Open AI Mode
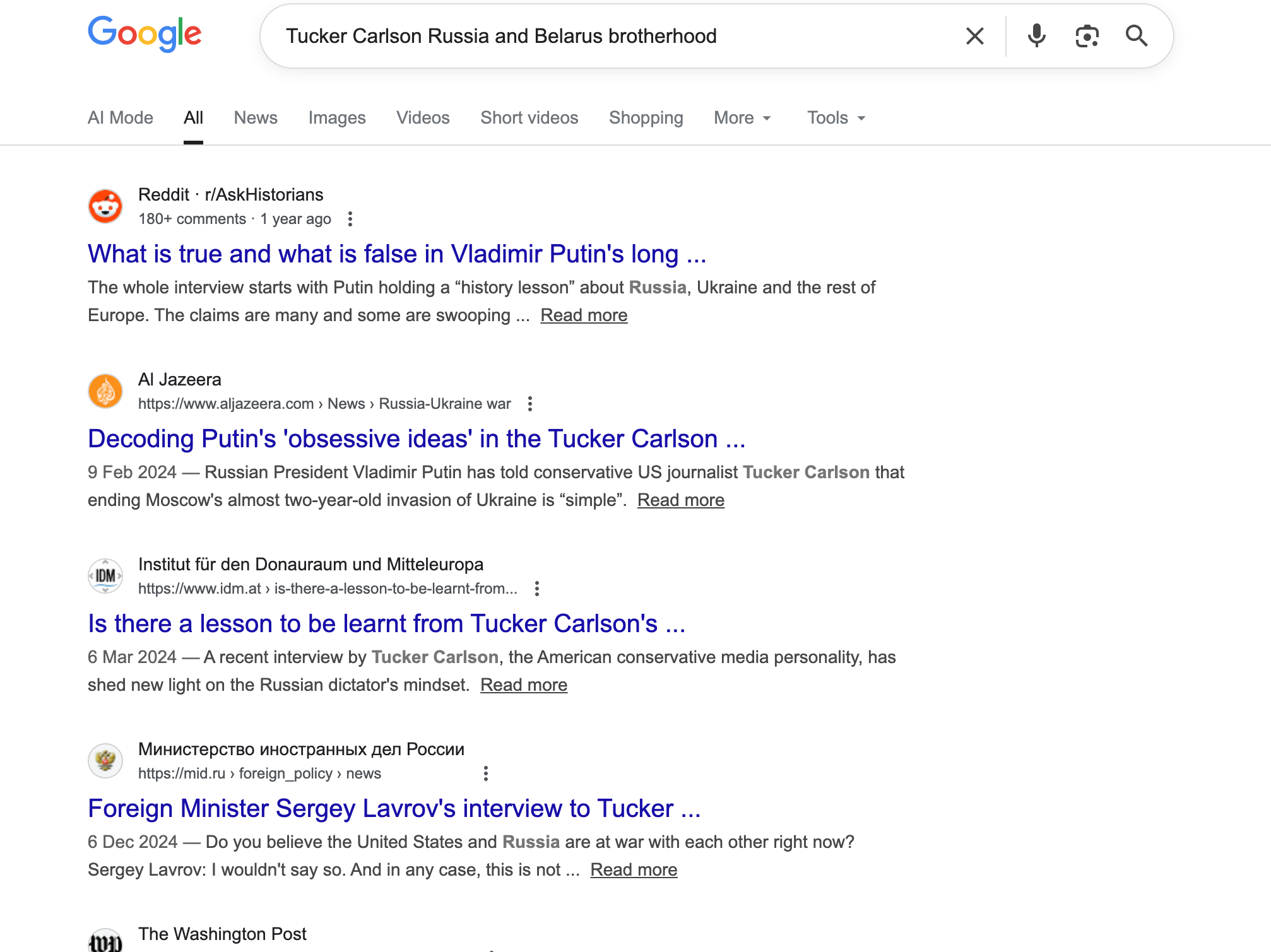This screenshot has width=1271, height=952. click(120, 117)
